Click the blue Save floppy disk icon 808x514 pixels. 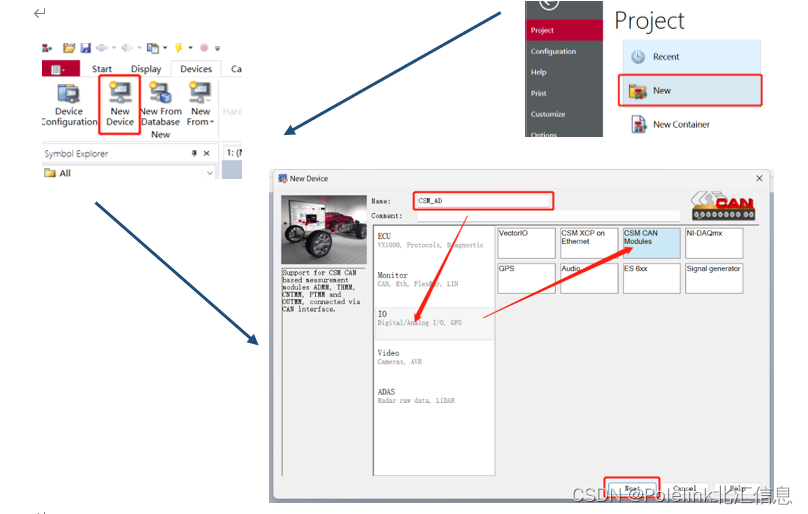click(86, 48)
